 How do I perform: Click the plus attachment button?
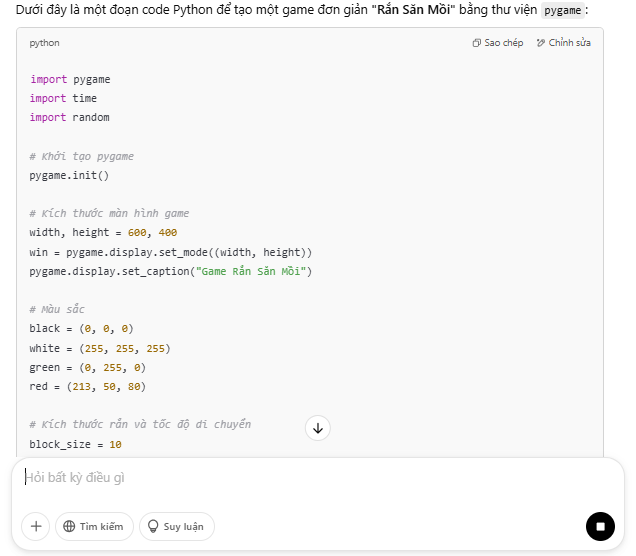click(x=36, y=526)
